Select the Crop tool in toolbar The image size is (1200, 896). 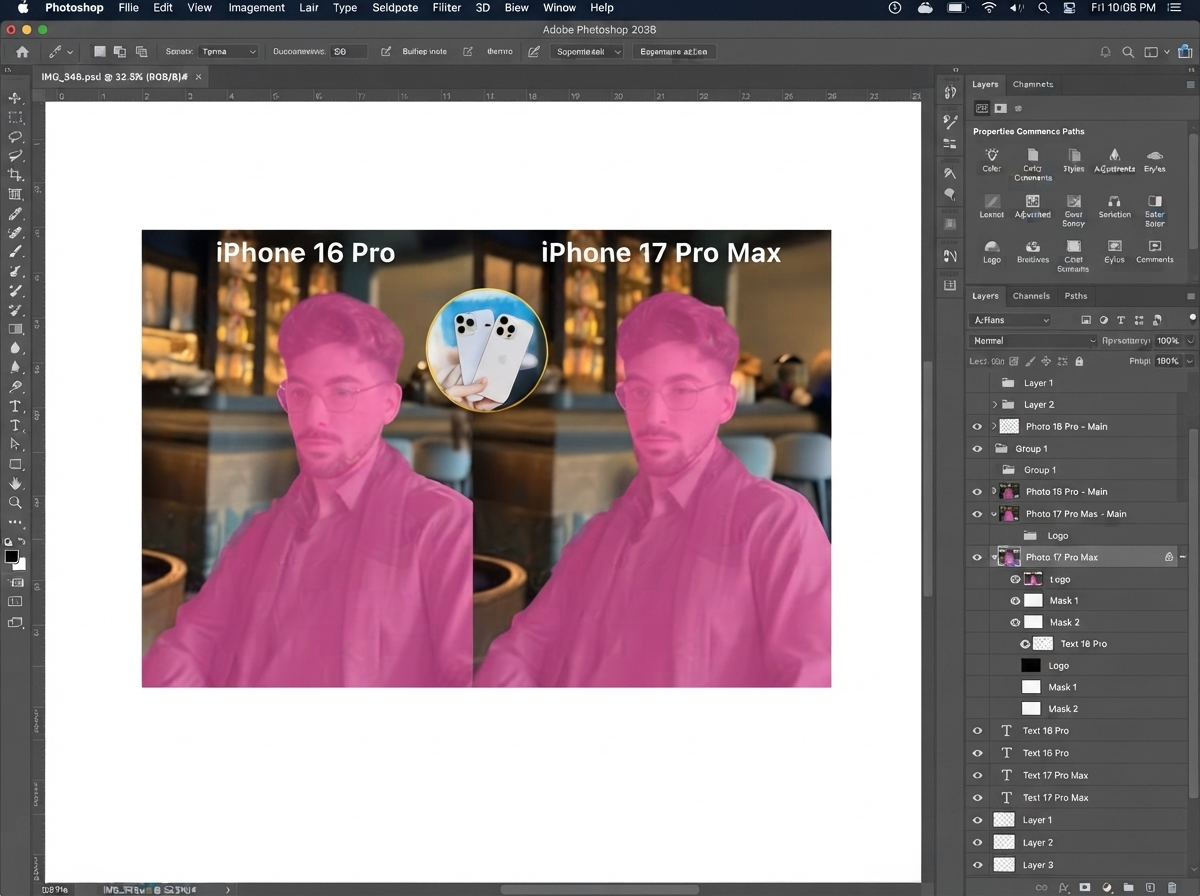pos(15,175)
